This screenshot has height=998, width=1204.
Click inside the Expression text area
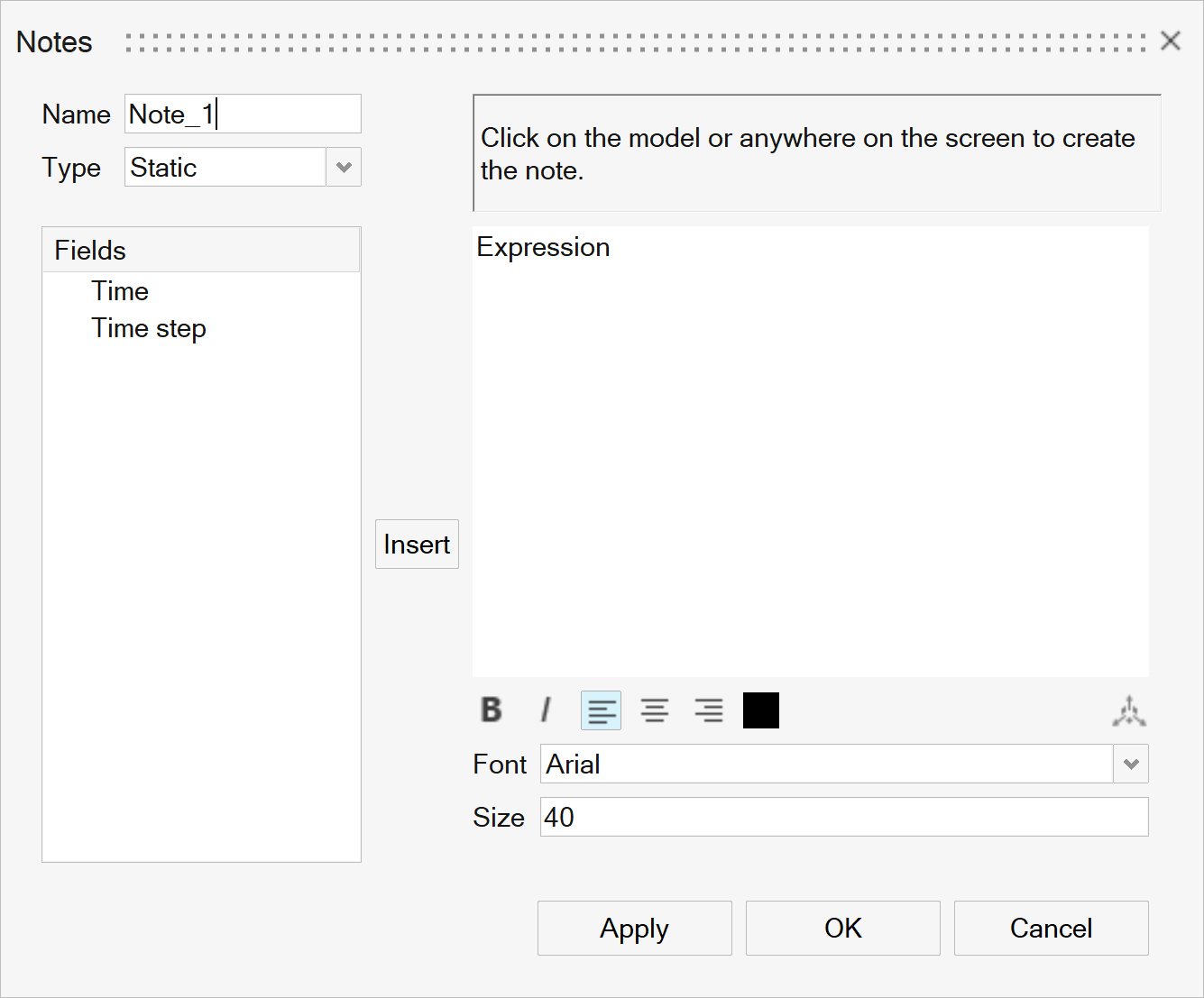point(810,451)
